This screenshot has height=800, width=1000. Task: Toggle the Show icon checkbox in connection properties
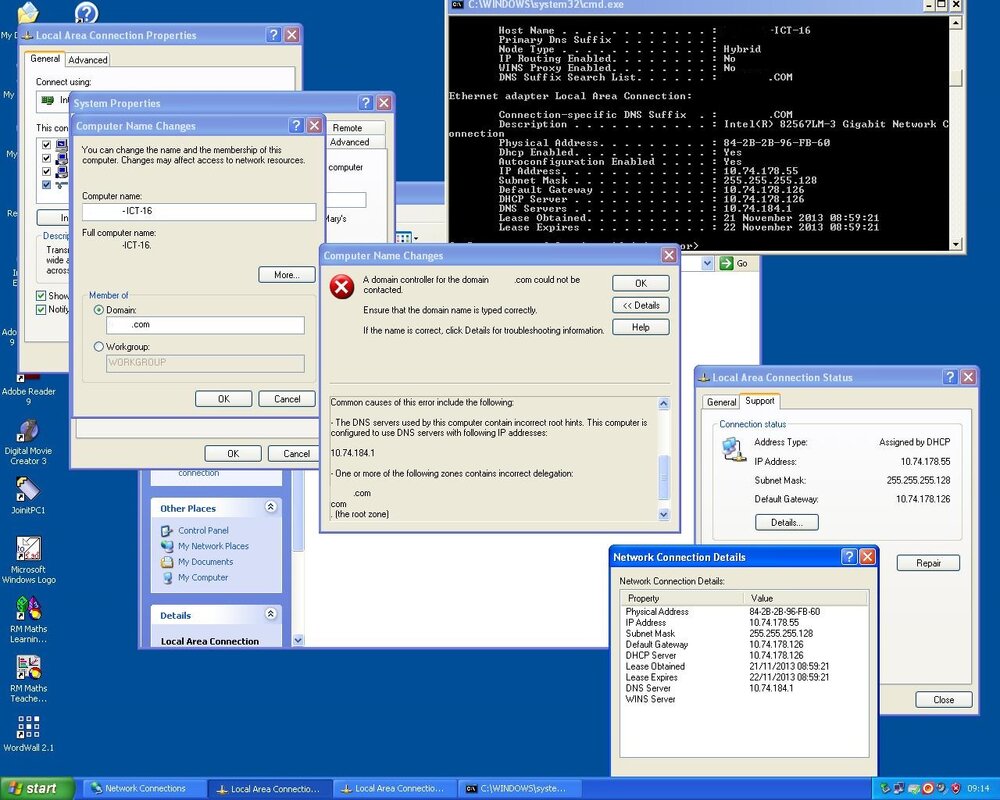pyautogui.click(x=41, y=295)
